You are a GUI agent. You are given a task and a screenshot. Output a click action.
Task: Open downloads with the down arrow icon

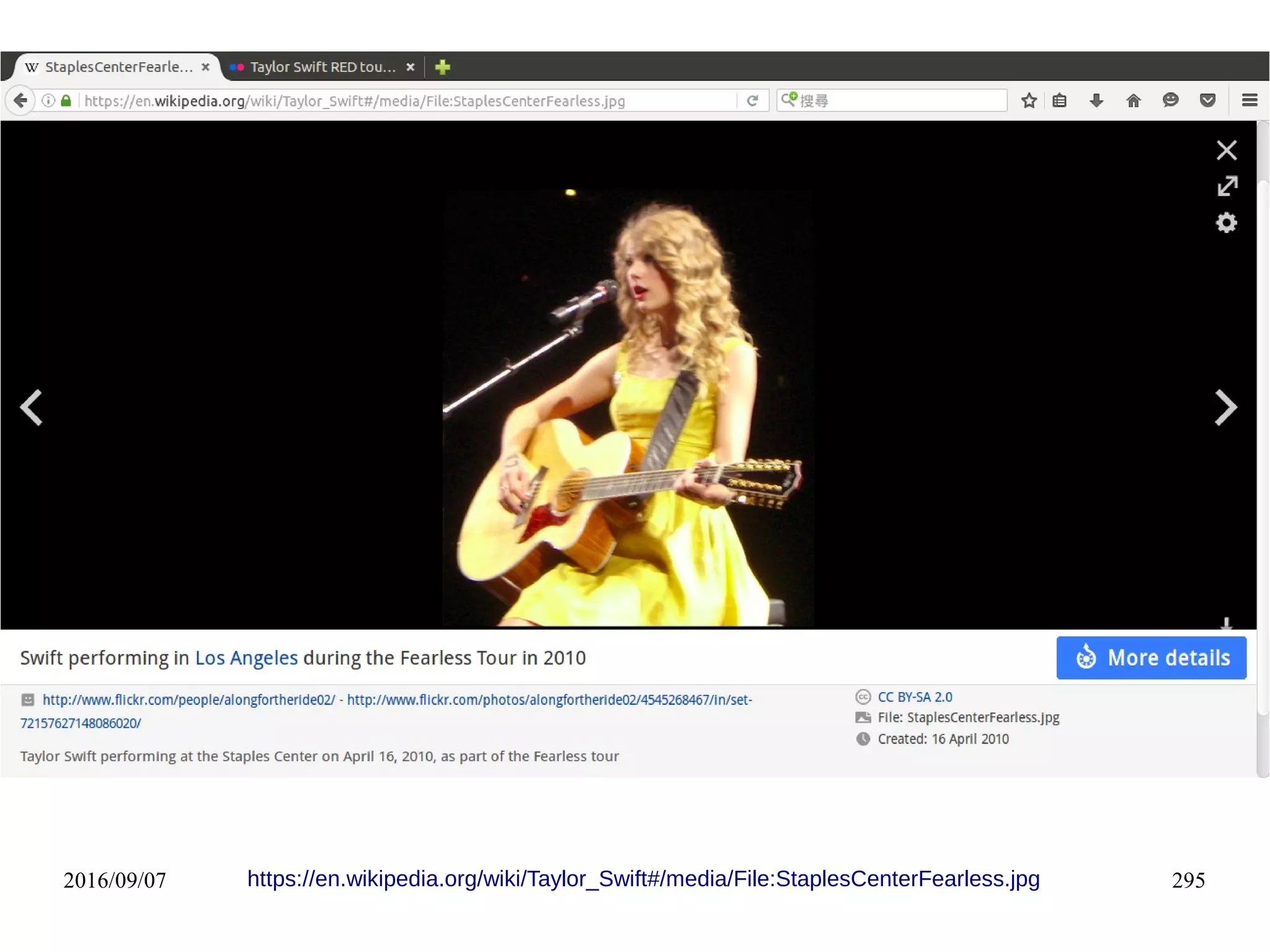pyautogui.click(x=1096, y=100)
